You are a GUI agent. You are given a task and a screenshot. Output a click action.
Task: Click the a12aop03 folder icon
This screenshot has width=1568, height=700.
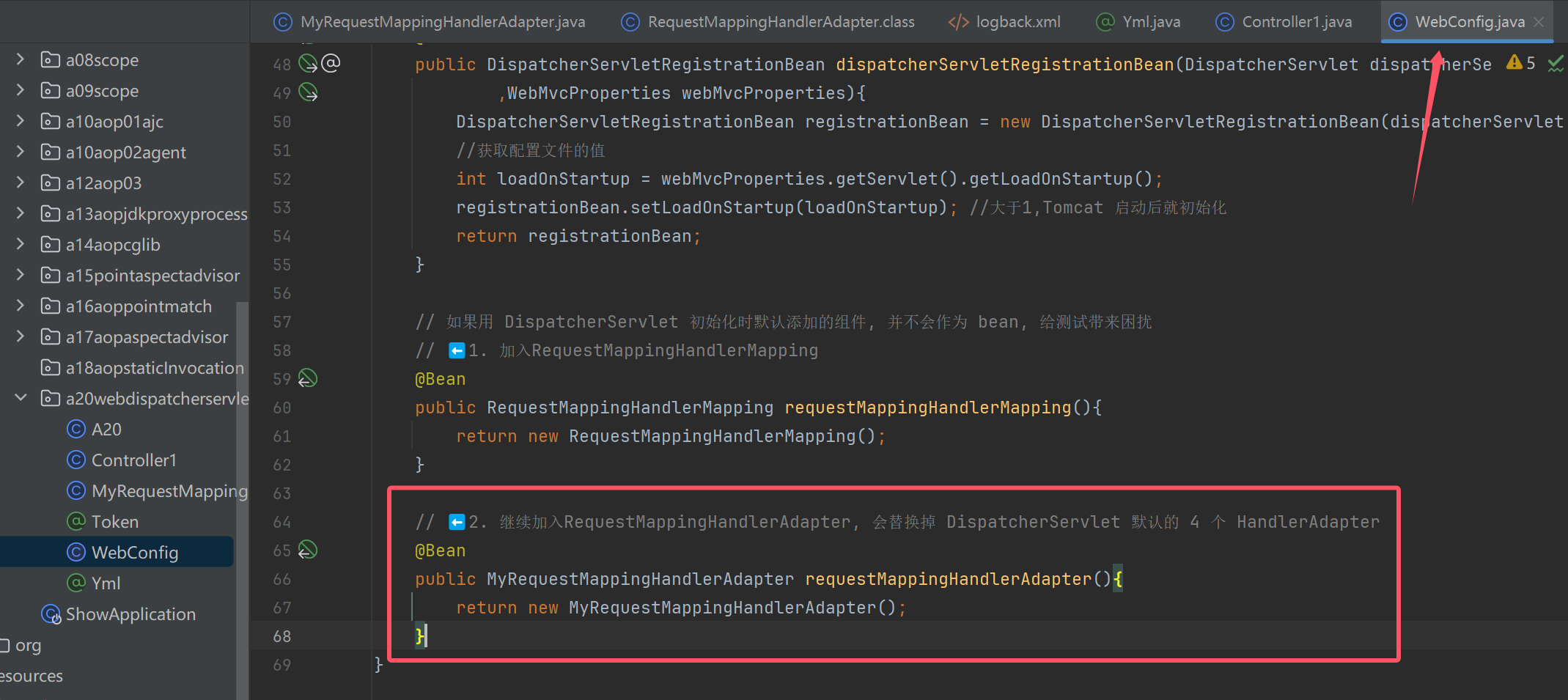[50, 183]
